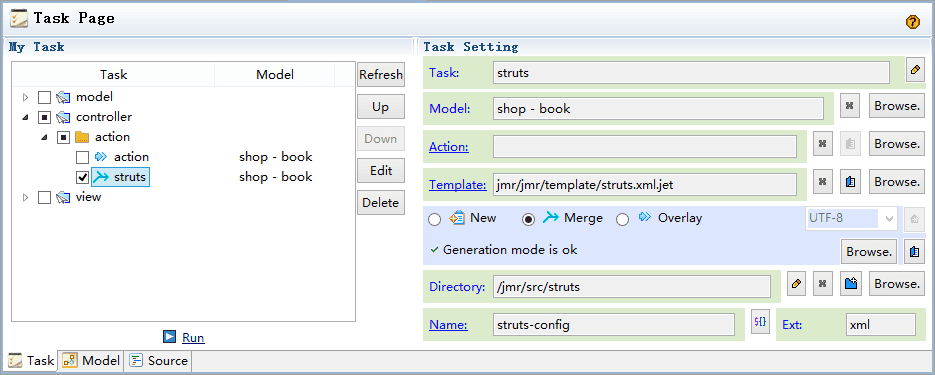Click the pencil icon beside the Directory field

795,284
